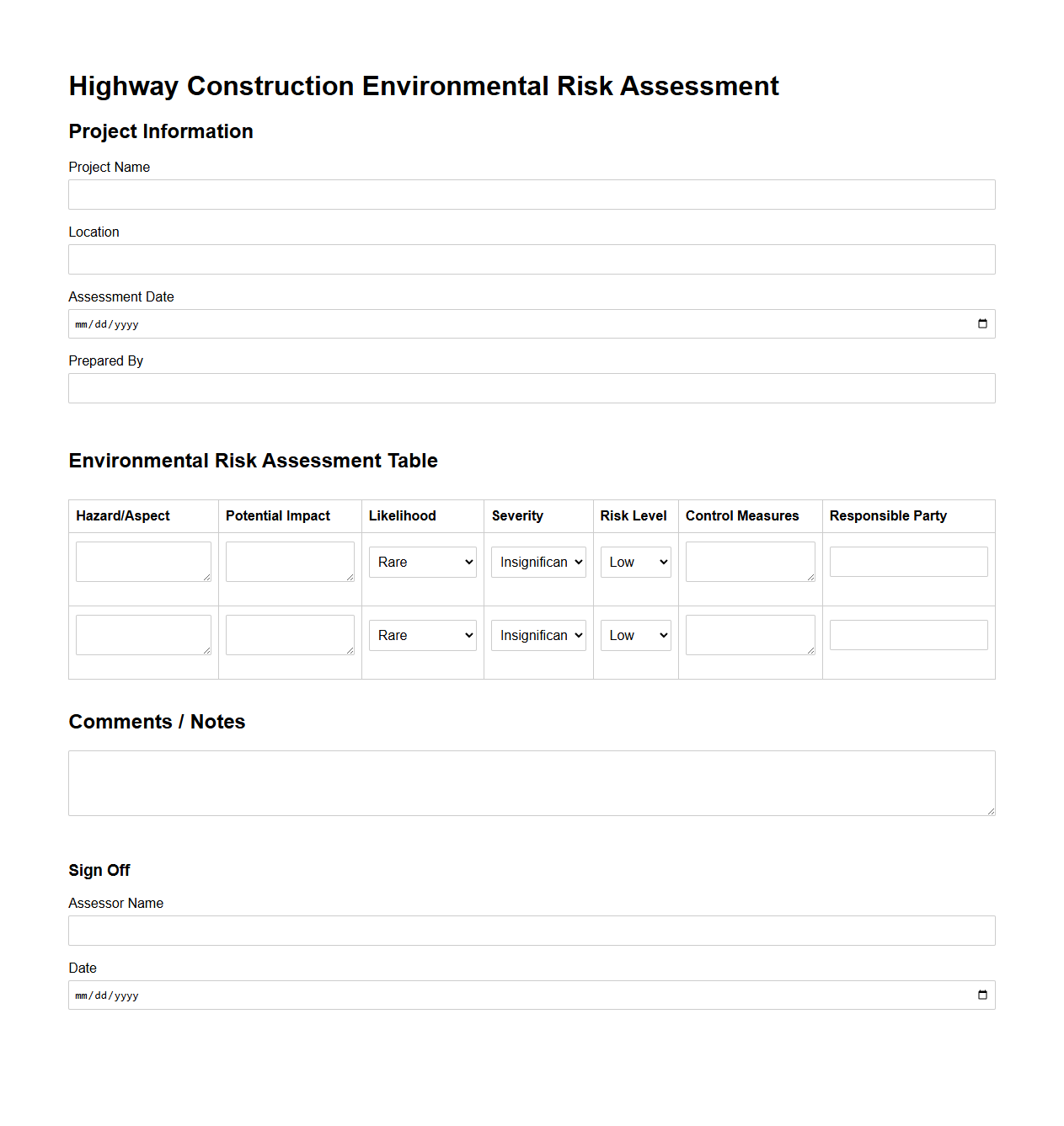Open the Sign Off Date calendar picker
Viewport: 1064px width, 1126px height.
(981, 995)
